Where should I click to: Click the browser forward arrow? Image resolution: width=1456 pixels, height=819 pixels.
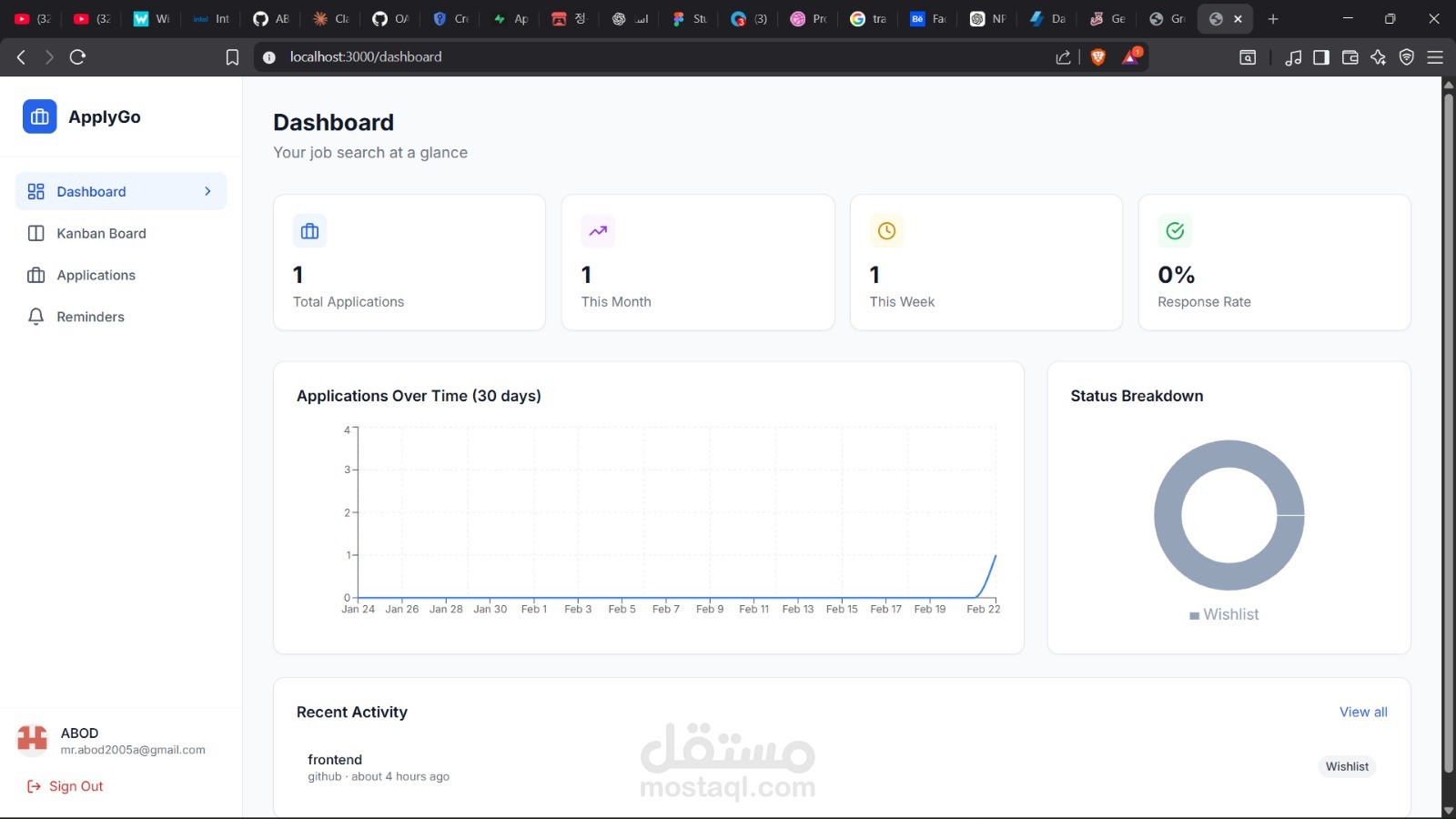pyautogui.click(x=49, y=57)
